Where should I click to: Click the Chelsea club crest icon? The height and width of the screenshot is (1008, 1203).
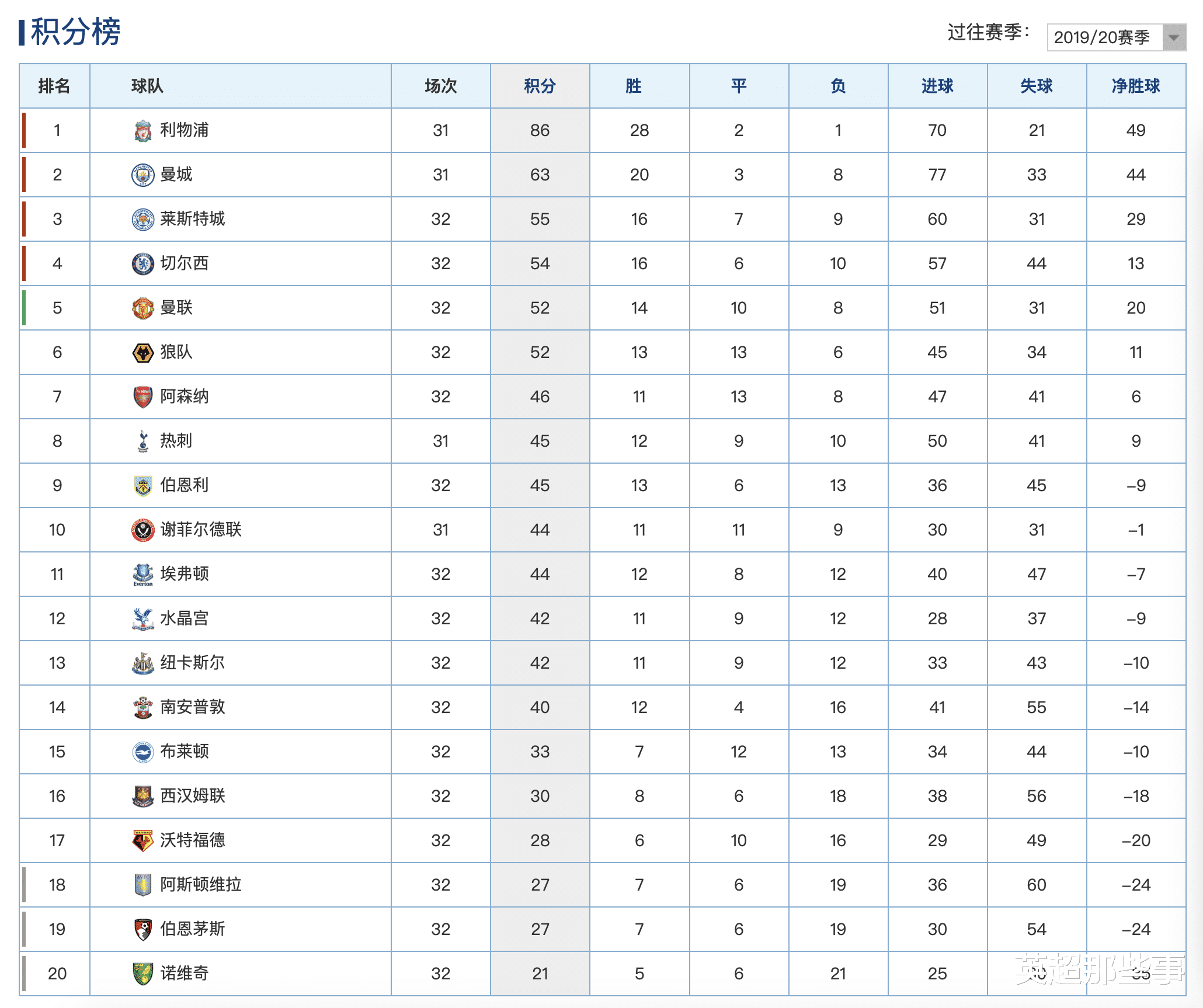pyautogui.click(x=142, y=264)
